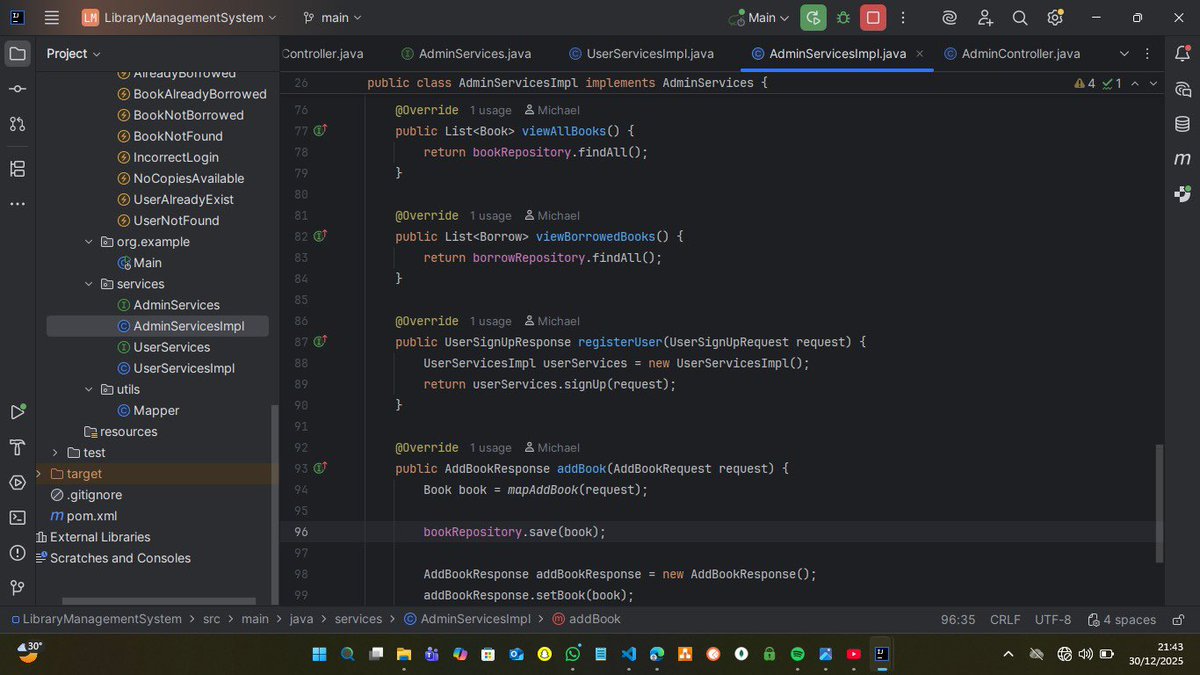Open Windows Start menu
Screen dimensions: 1200x675
[x=319, y=654]
